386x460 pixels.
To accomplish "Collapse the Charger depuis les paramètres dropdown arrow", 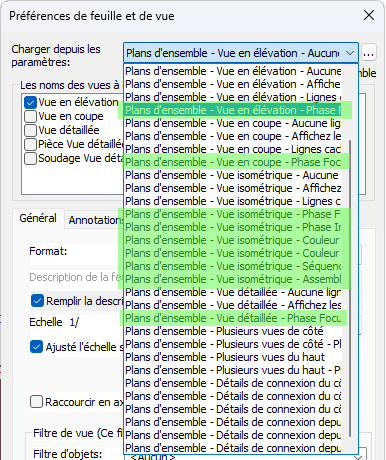I will [350, 53].
